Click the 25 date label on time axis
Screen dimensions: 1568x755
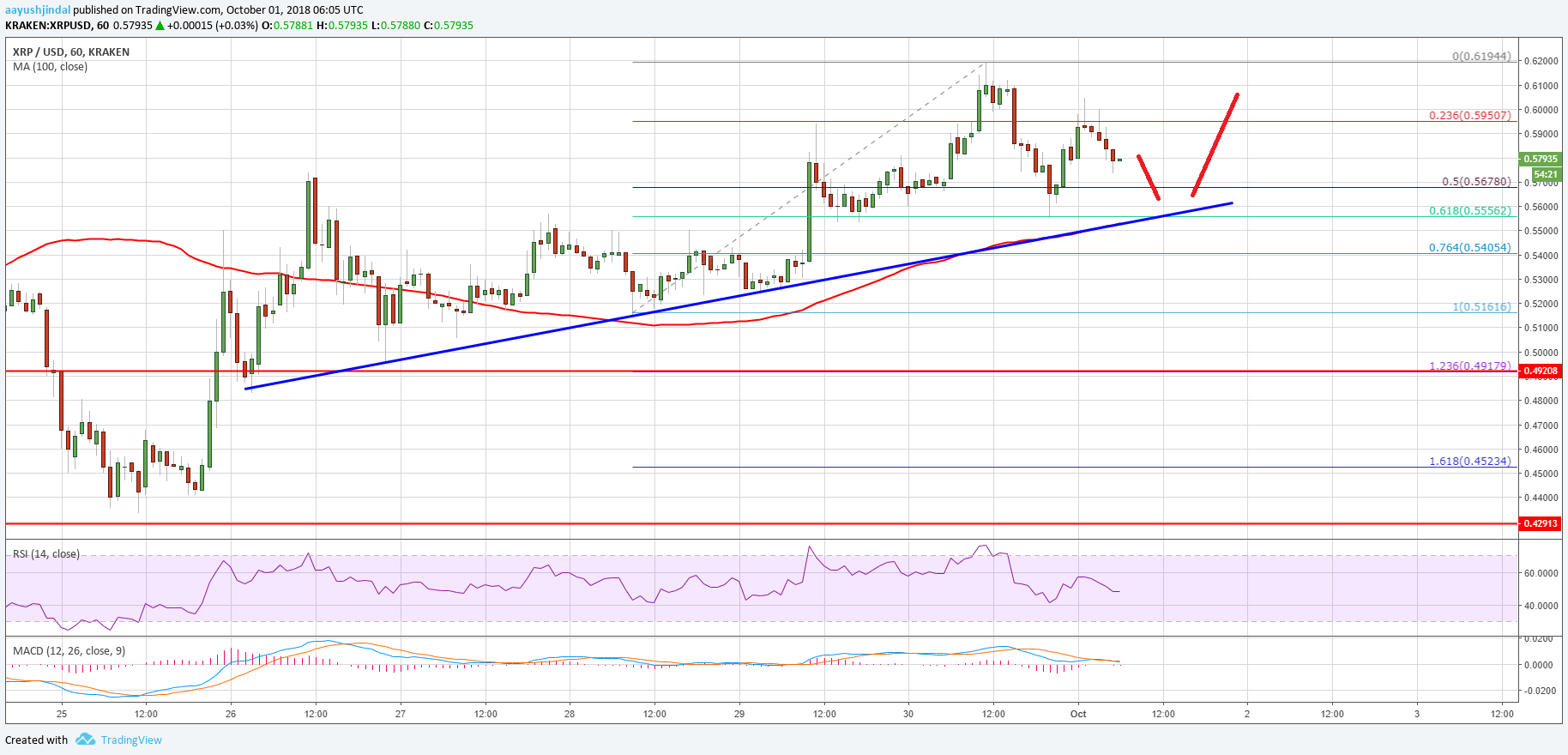(x=62, y=714)
